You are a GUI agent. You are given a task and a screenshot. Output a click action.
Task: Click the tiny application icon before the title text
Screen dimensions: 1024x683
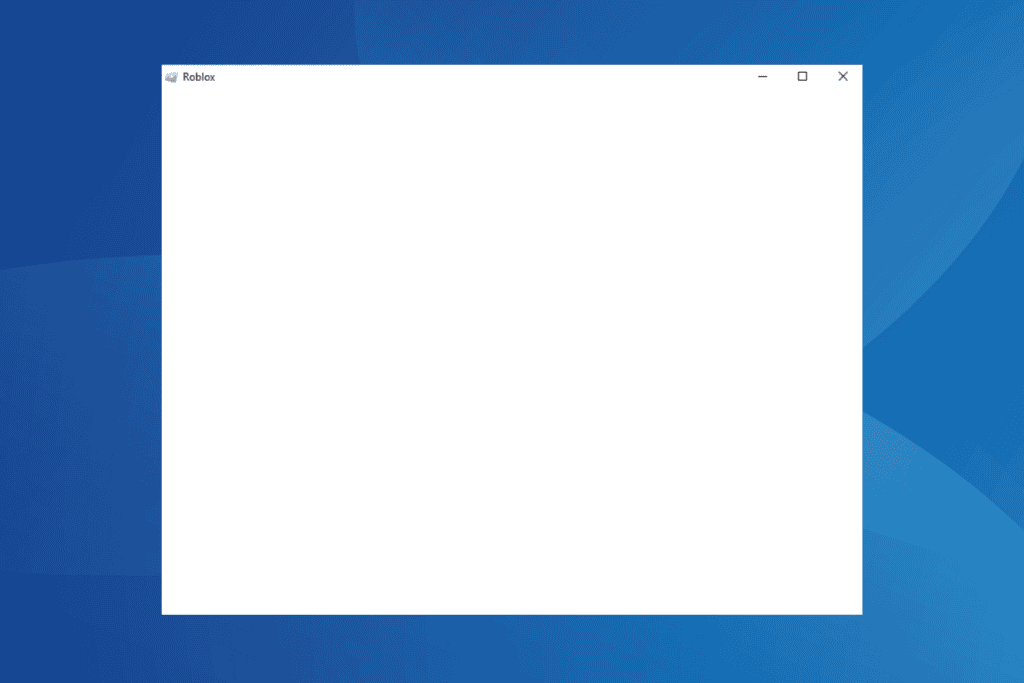coord(172,76)
